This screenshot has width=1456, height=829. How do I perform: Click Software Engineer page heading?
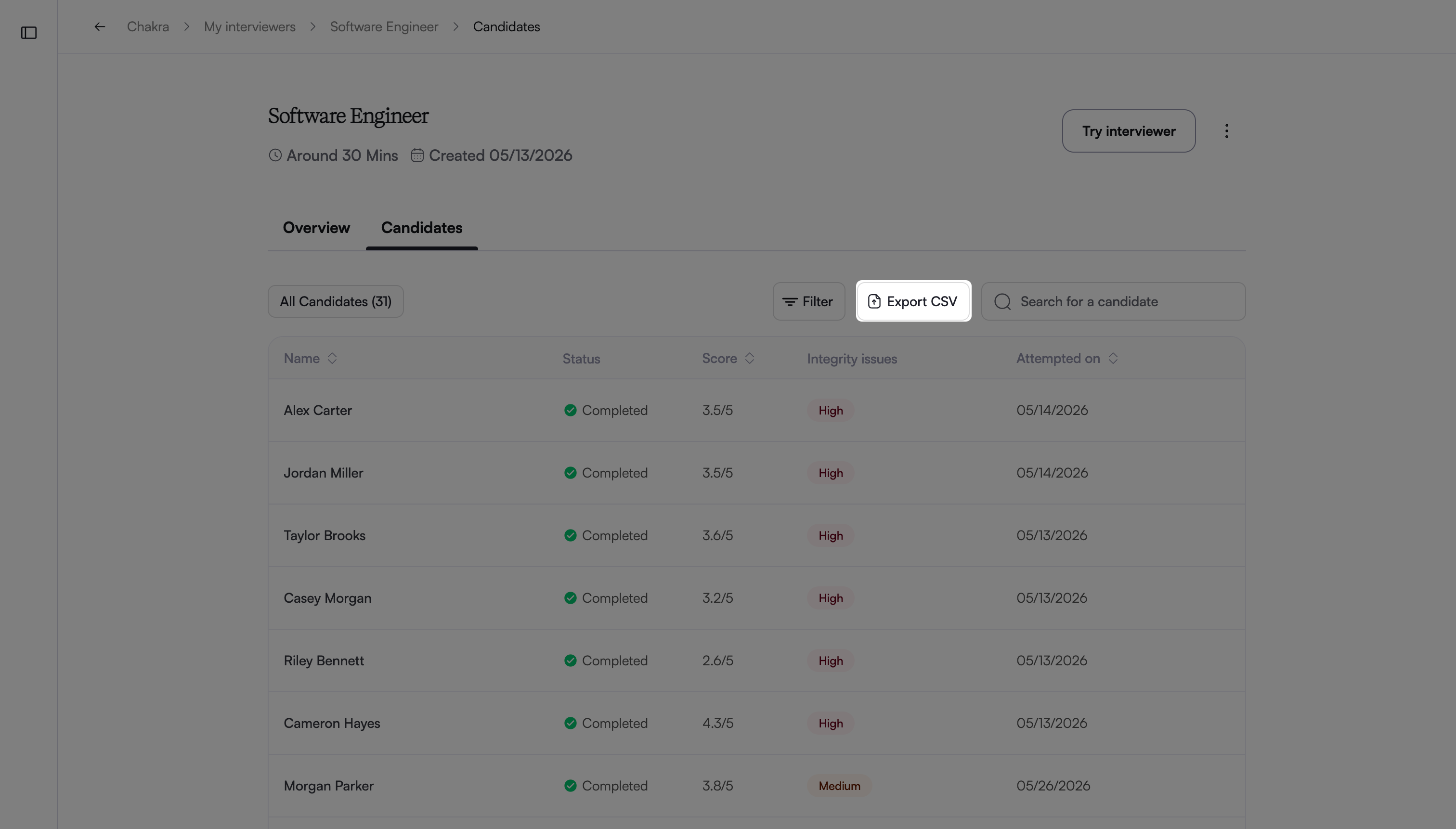click(x=348, y=116)
